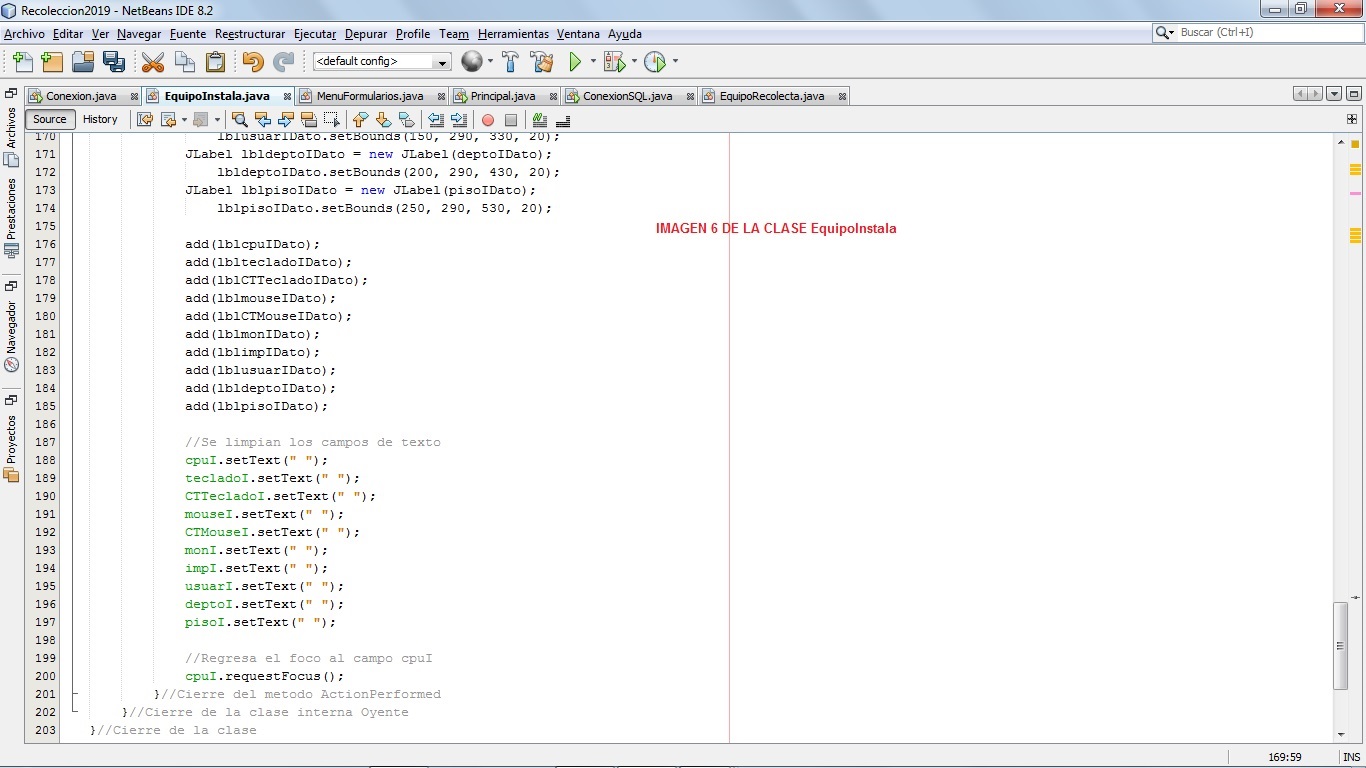This screenshot has width=1366, height=768.
Task: Click the Debug Project icon
Action: (x=614, y=62)
